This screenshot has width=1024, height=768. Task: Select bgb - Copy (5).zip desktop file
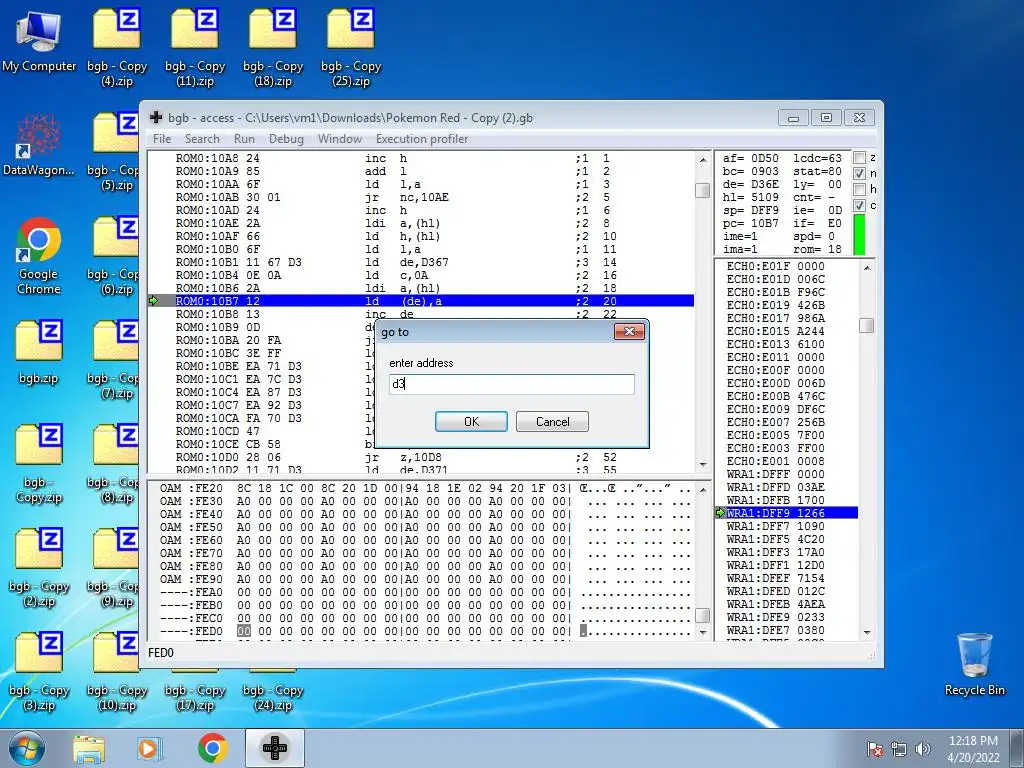click(x=112, y=152)
